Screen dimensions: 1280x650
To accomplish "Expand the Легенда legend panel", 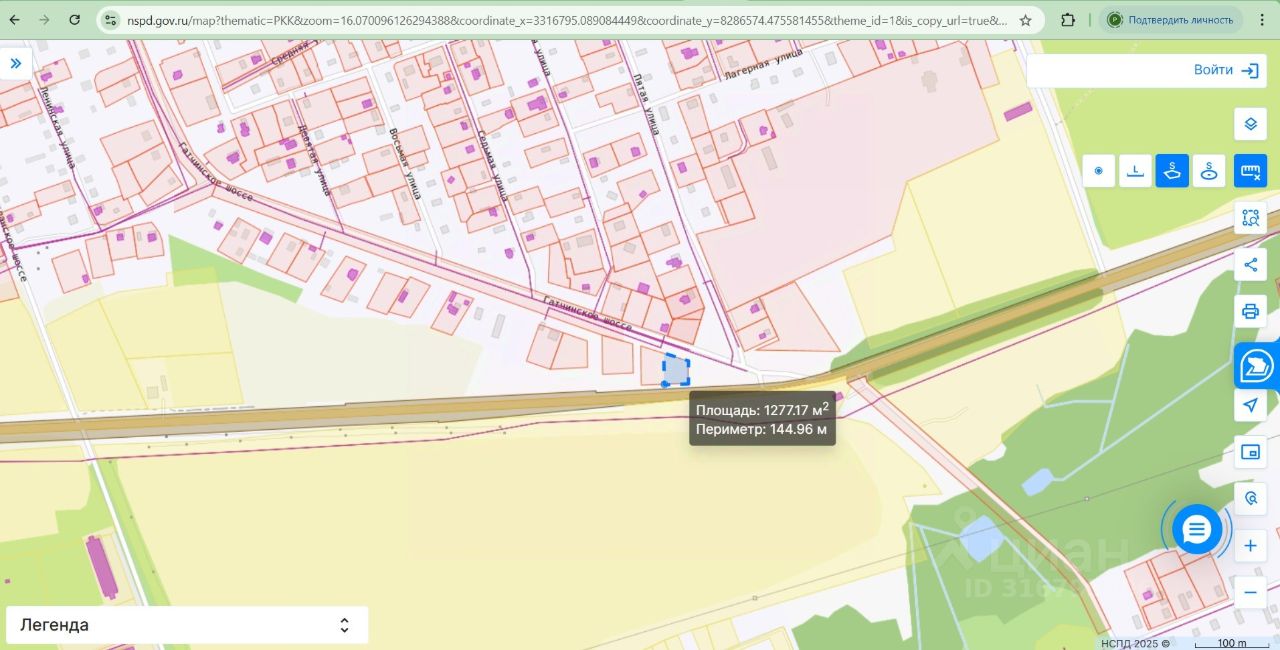I will [187, 625].
